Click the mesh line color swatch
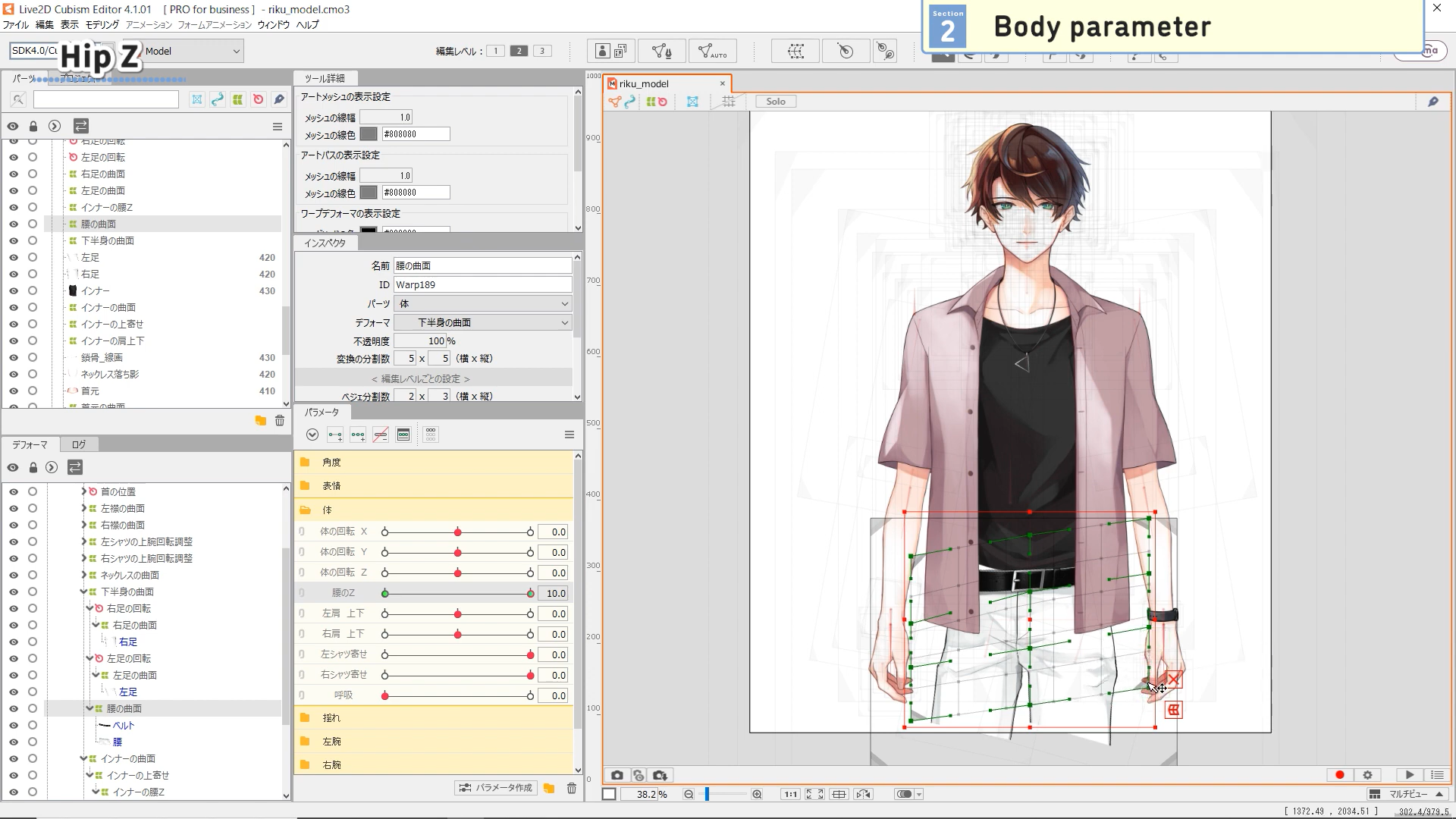The height and width of the screenshot is (819, 1456). (369, 134)
